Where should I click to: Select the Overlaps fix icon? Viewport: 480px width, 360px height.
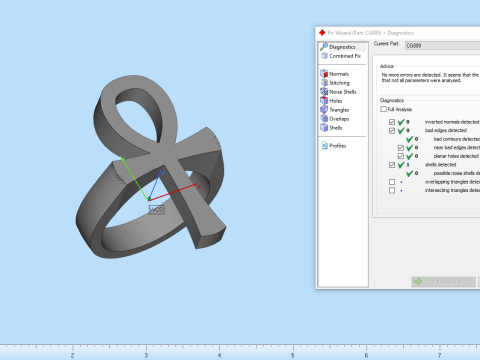(324, 119)
